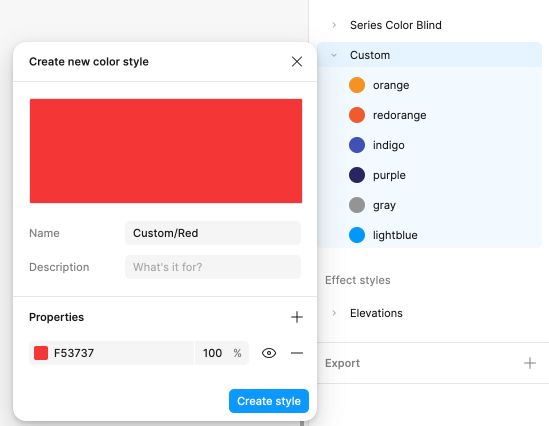
Task: Click the Description field
Action: [x=213, y=267]
